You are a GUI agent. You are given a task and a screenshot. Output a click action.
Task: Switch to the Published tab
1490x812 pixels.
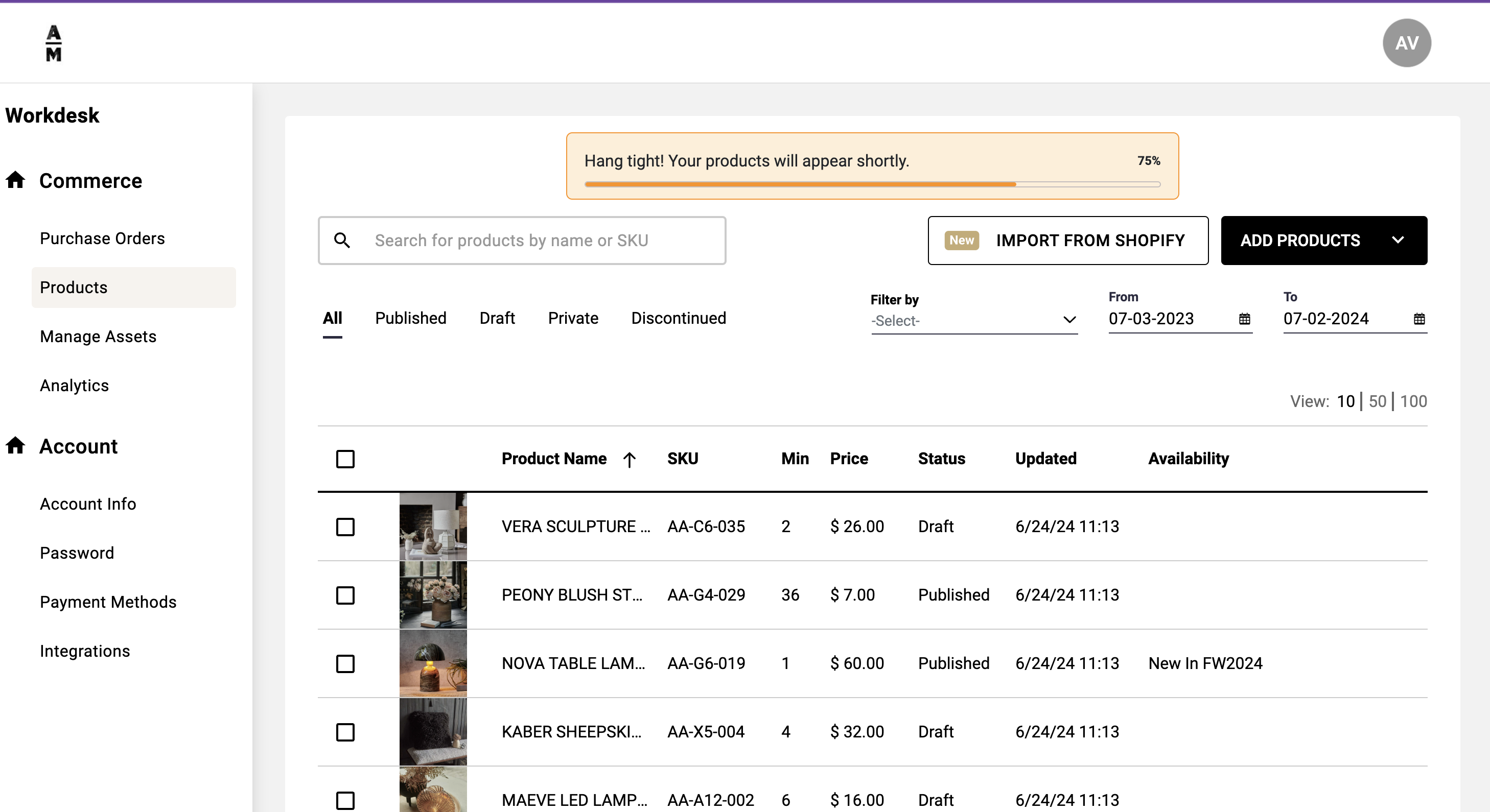click(410, 318)
